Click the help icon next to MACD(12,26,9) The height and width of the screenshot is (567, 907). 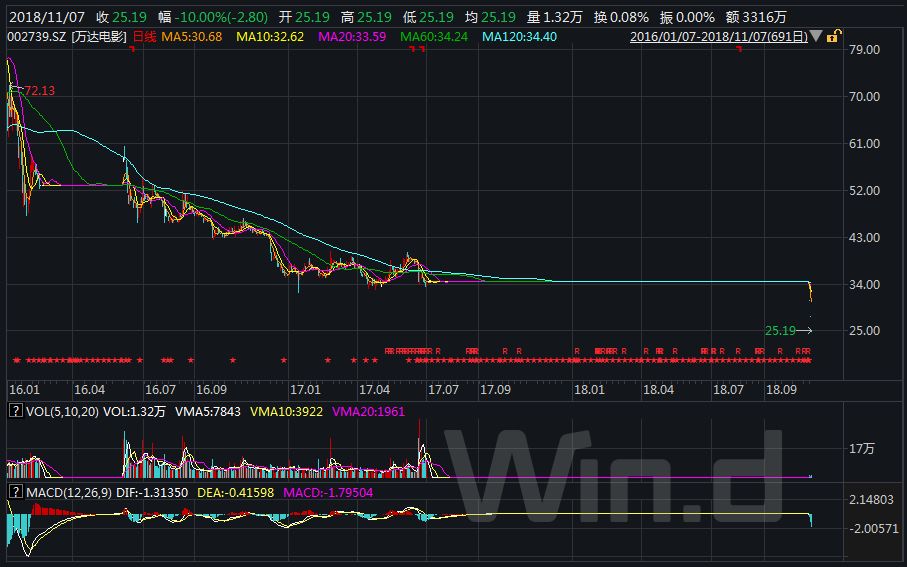pyautogui.click(x=14, y=492)
